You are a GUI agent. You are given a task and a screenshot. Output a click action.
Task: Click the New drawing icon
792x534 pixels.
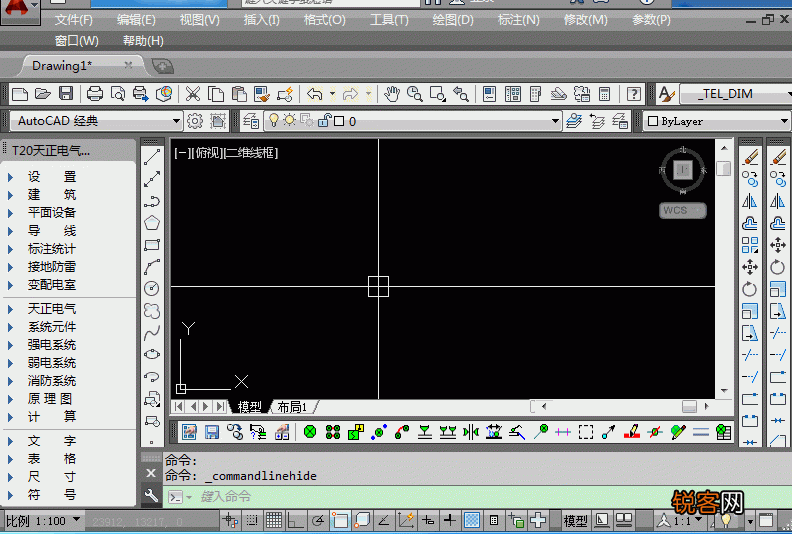[20, 94]
